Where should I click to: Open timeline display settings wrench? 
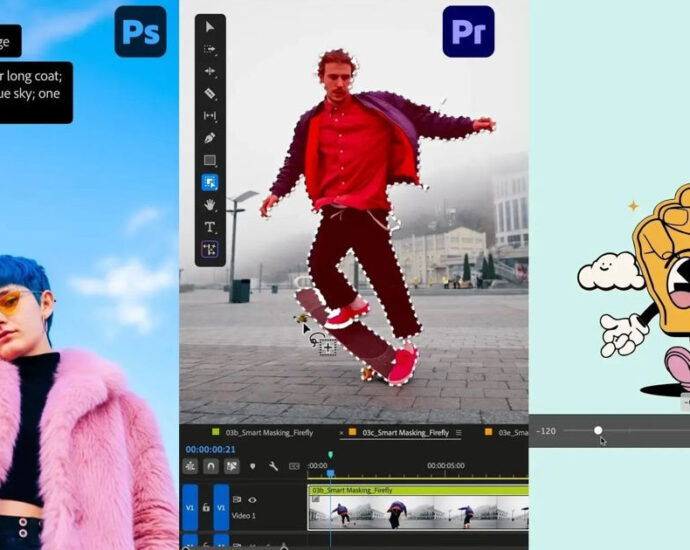coord(273,466)
